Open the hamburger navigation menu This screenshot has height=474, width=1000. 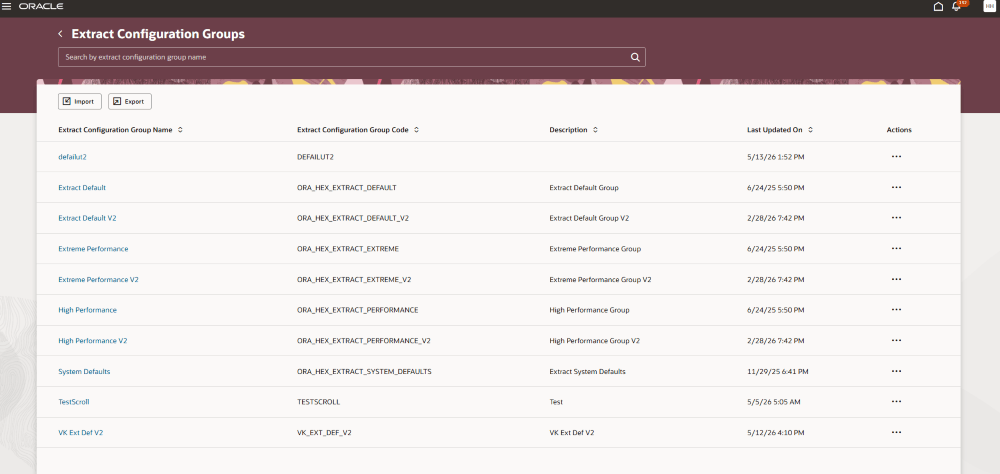(x=7, y=6)
